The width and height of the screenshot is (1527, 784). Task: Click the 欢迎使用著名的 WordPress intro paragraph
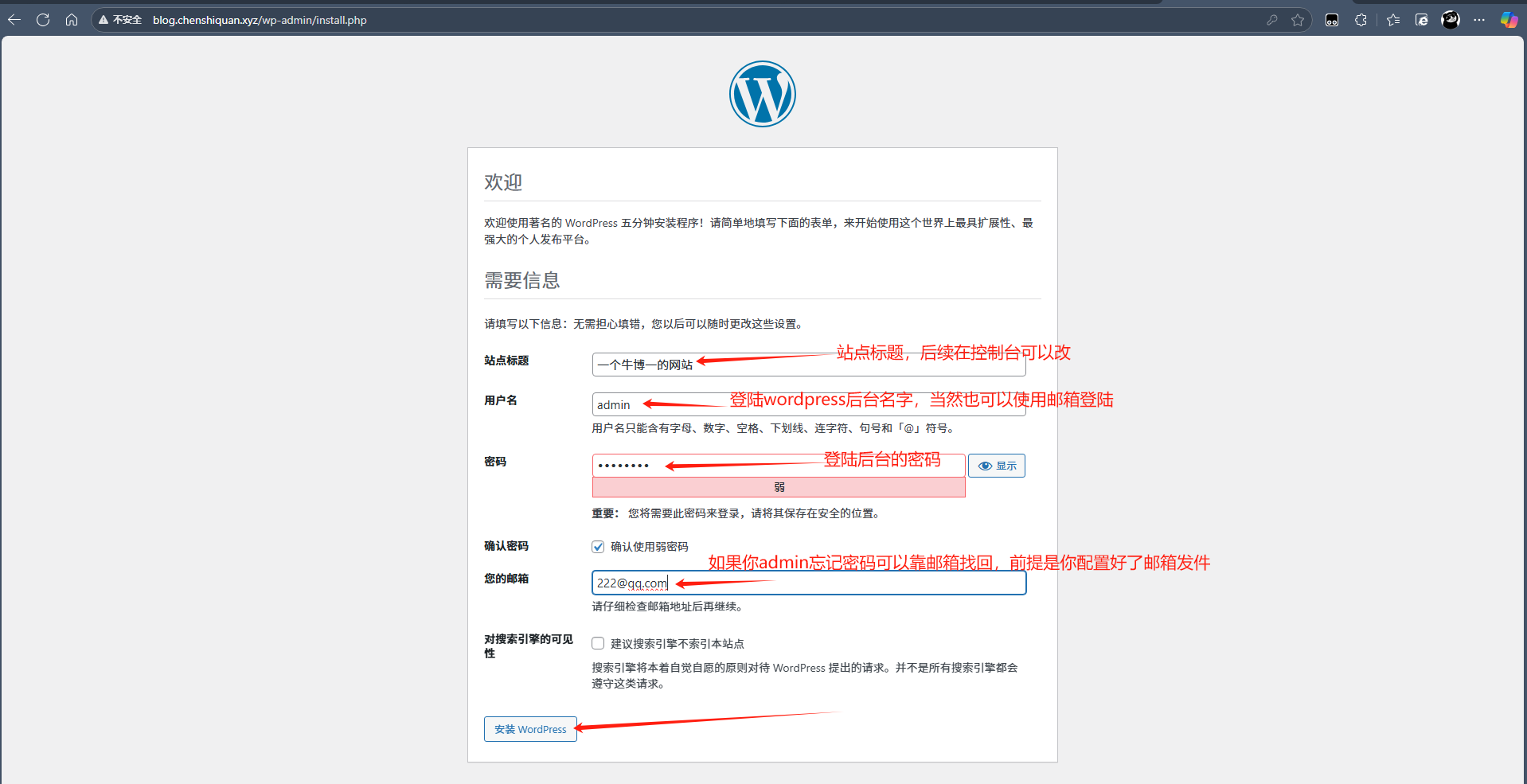759,231
